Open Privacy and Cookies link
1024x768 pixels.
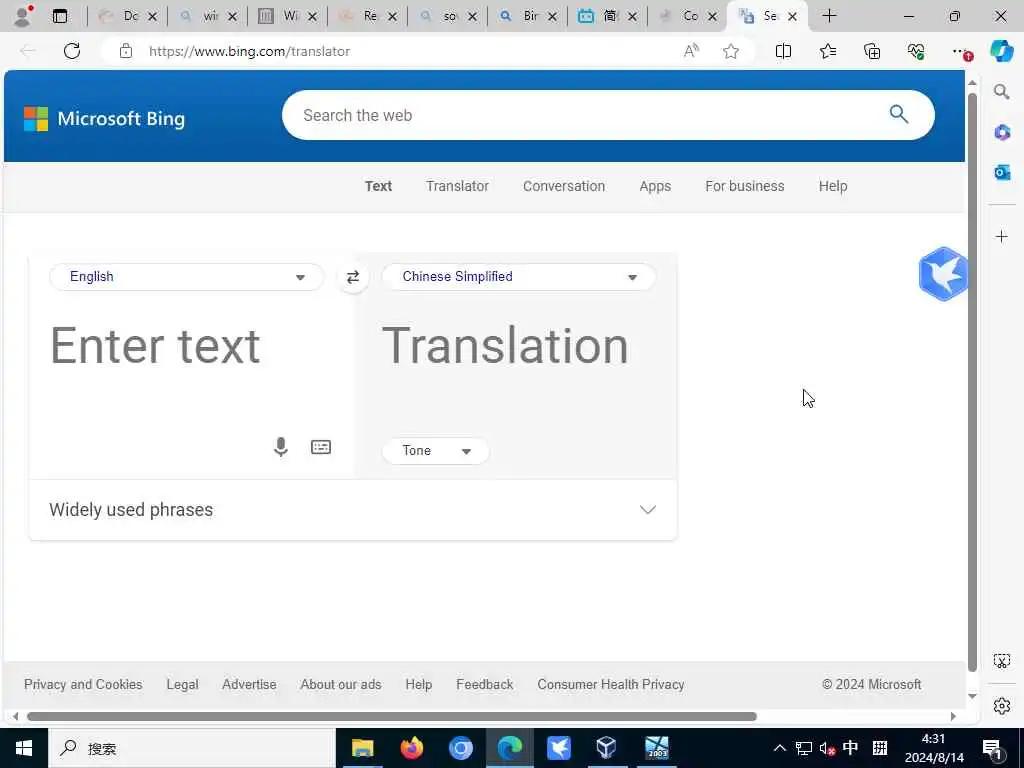[x=83, y=684]
